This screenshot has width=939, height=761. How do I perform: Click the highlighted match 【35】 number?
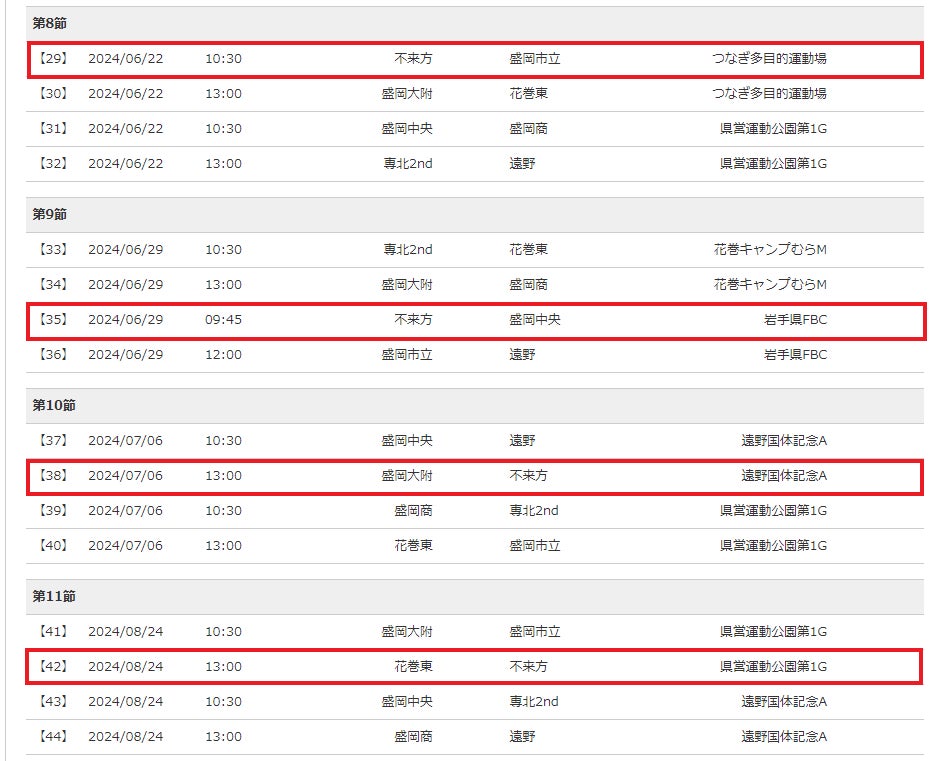pyautogui.click(x=52, y=320)
